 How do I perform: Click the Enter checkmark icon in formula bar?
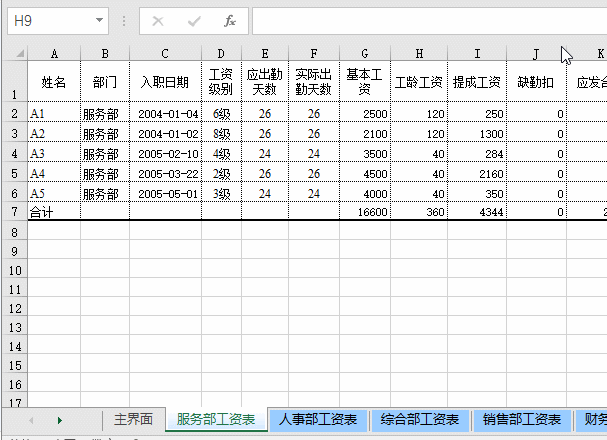pos(194,20)
